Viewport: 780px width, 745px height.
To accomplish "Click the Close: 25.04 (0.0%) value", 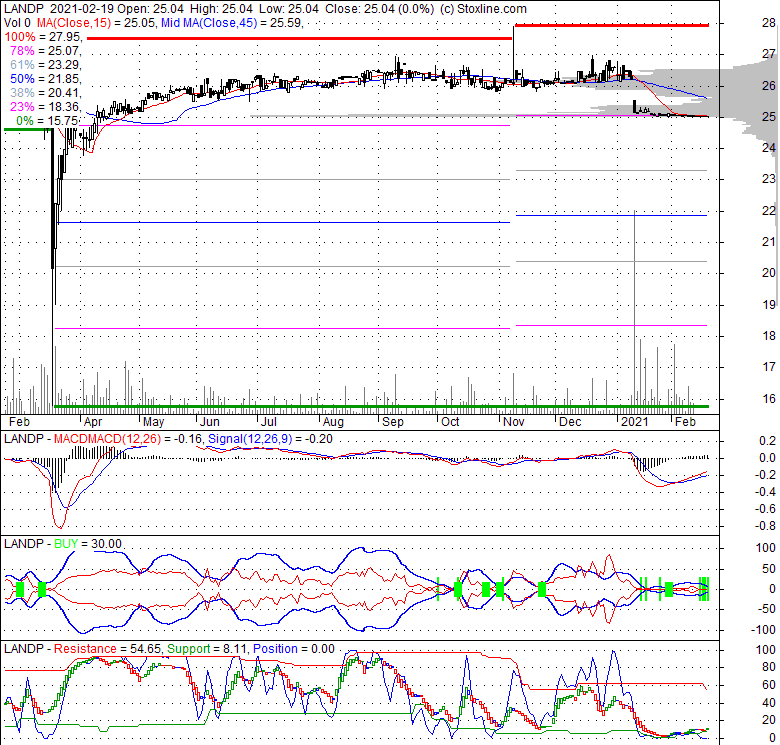I will coord(380,9).
